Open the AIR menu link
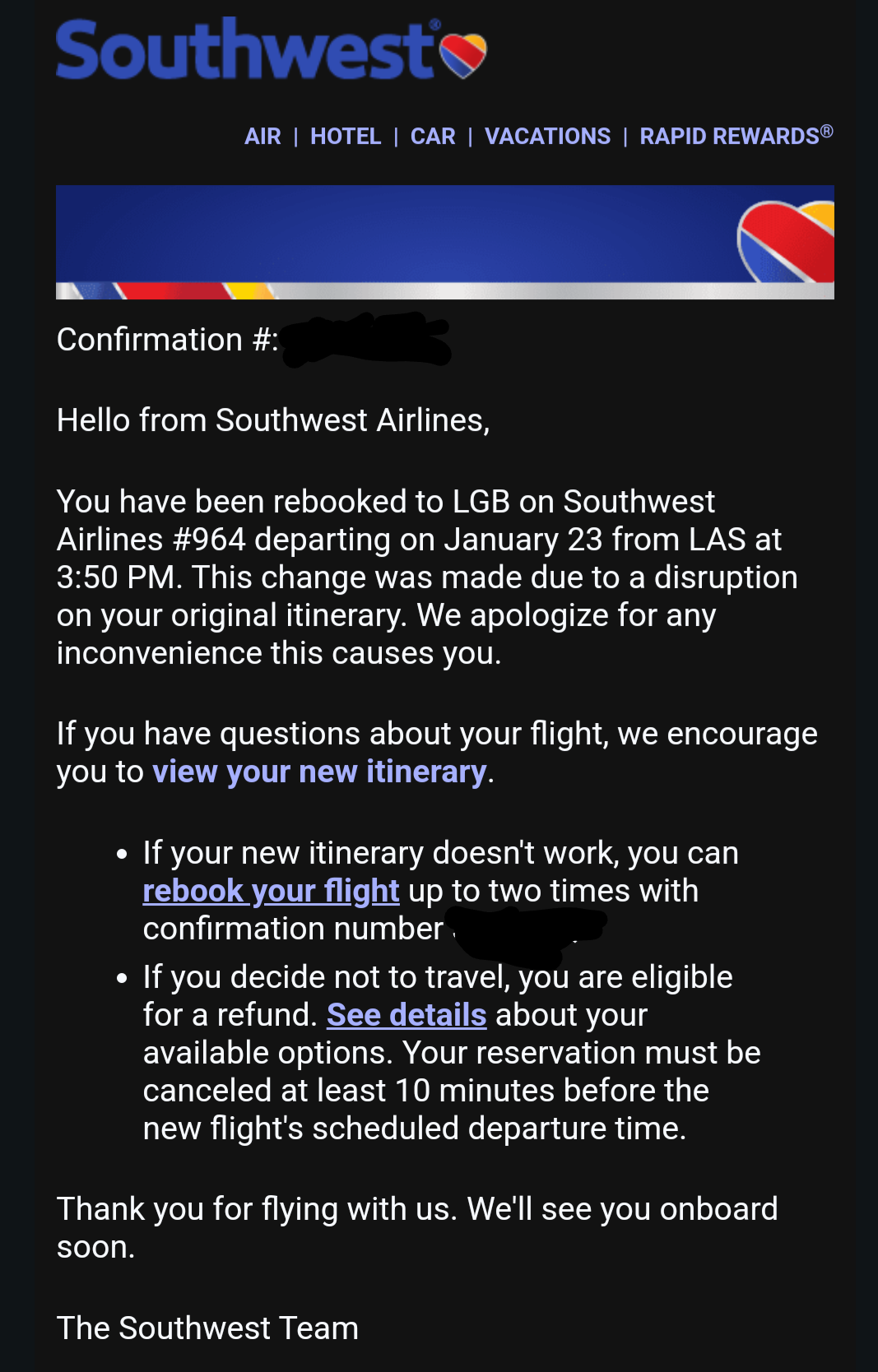 (x=262, y=137)
